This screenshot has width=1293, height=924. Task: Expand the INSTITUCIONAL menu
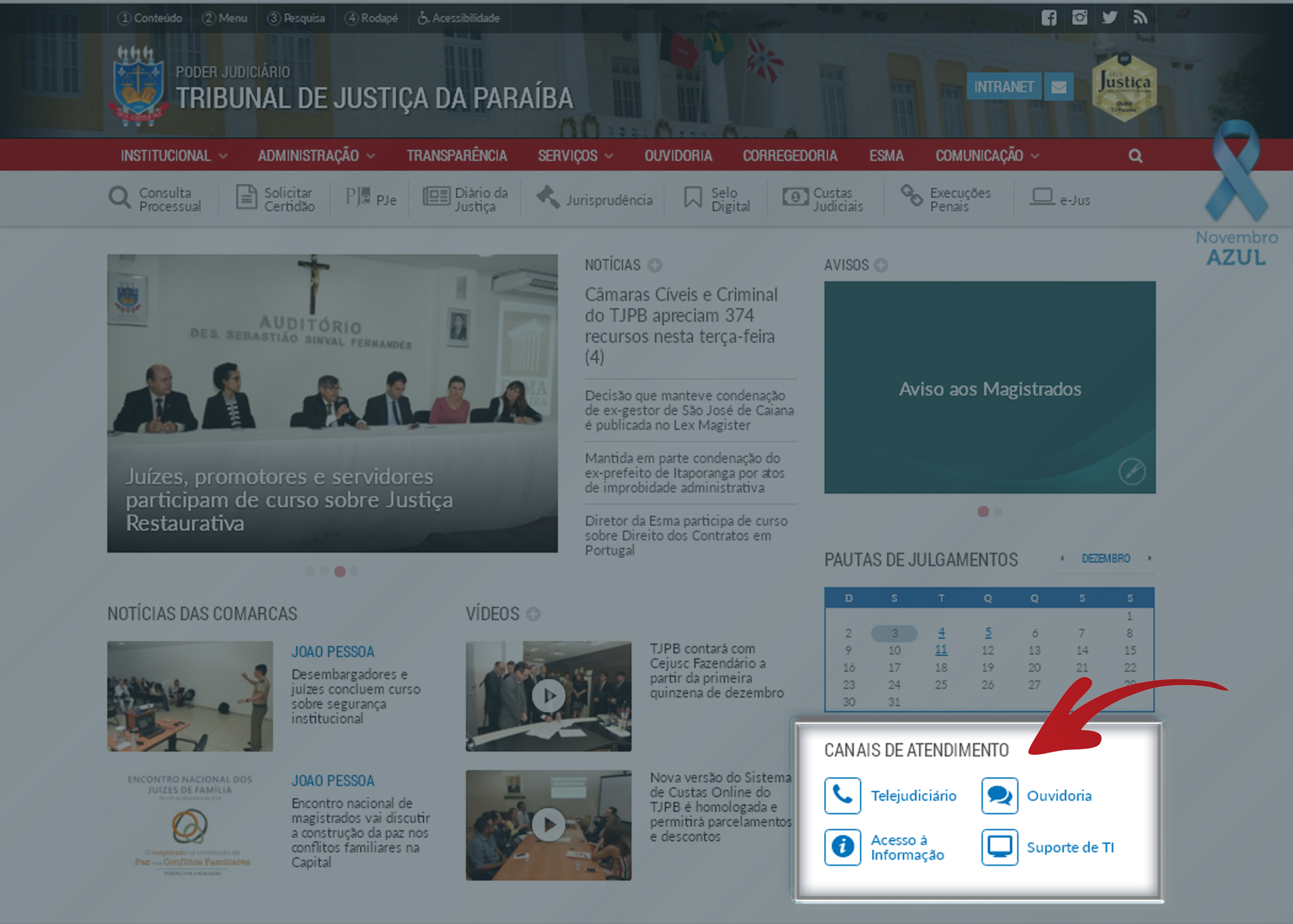click(x=174, y=155)
